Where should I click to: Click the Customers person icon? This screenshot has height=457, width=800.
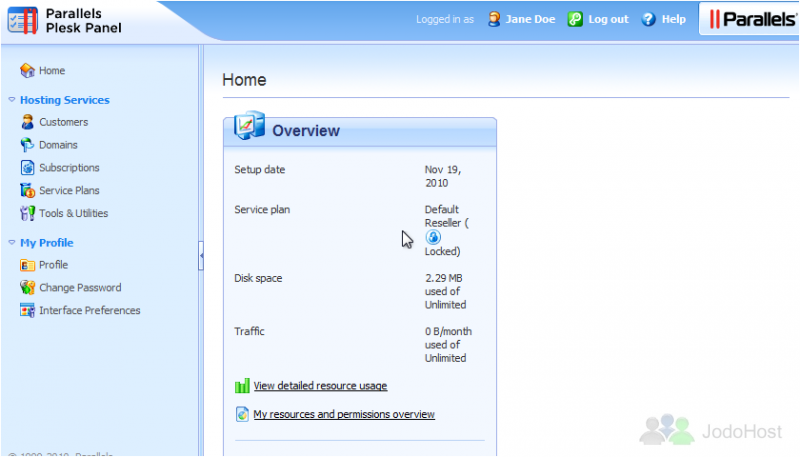click(27, 122)
